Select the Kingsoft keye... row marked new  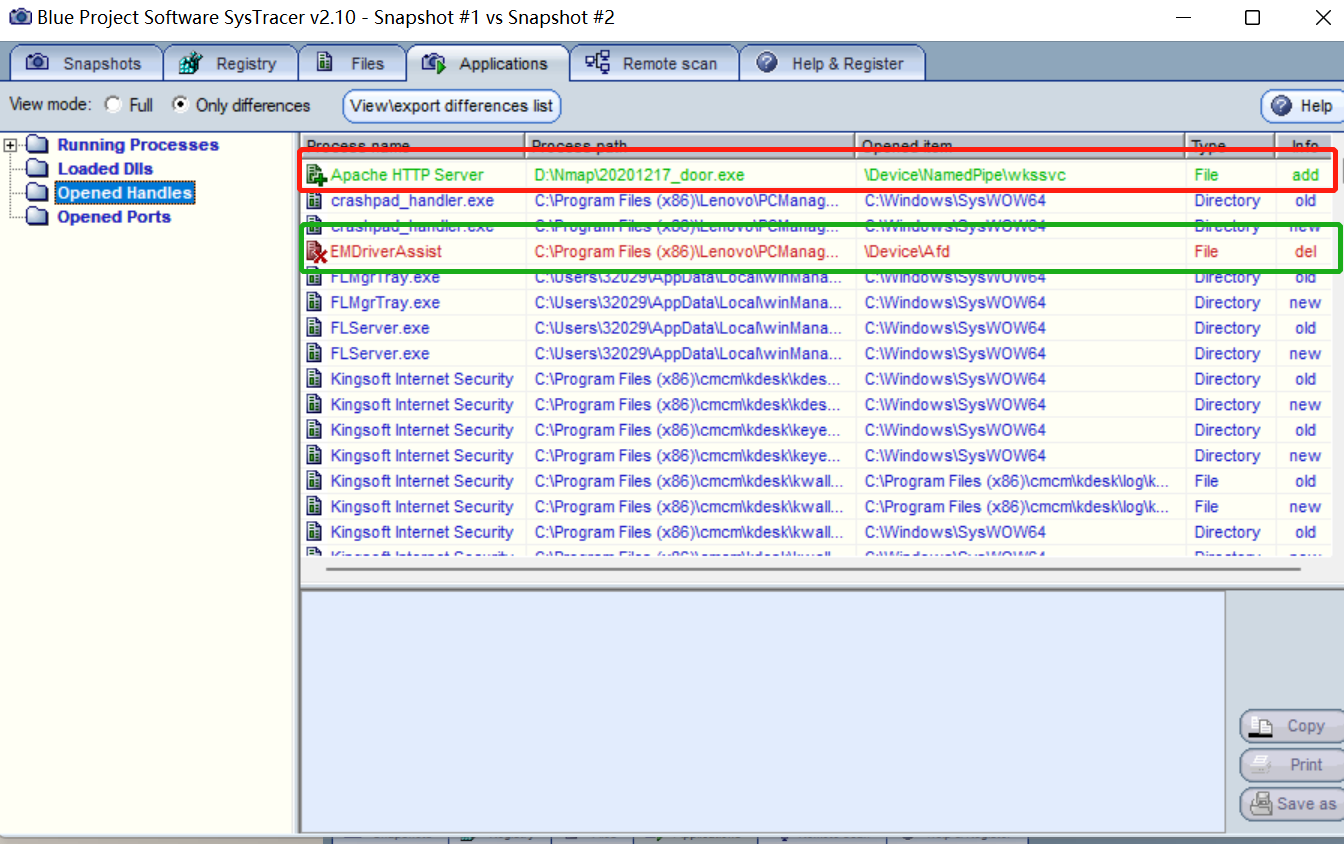tap(816, 456)
